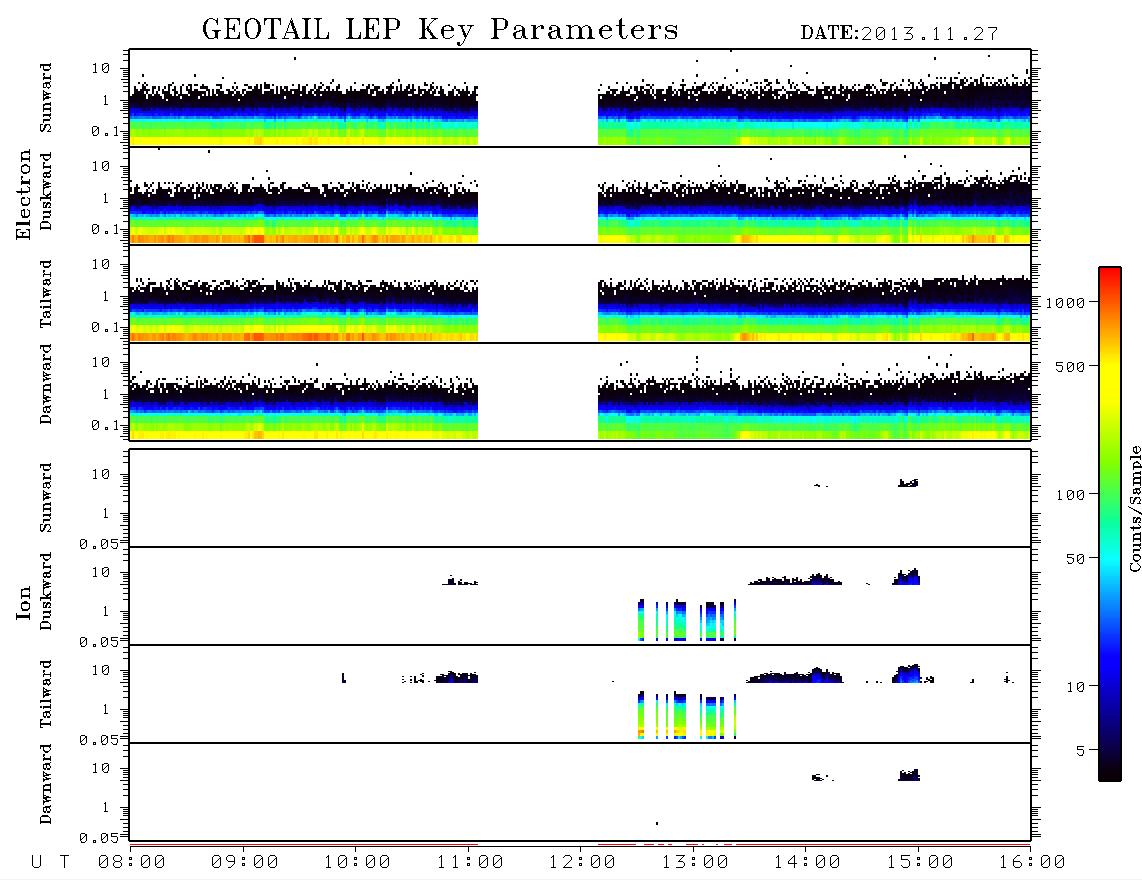This screenshot has width=1142, height=880.
Task: Click the Ion Tailward low-energy burst near 13:00
Action: [x=688, y=716]
